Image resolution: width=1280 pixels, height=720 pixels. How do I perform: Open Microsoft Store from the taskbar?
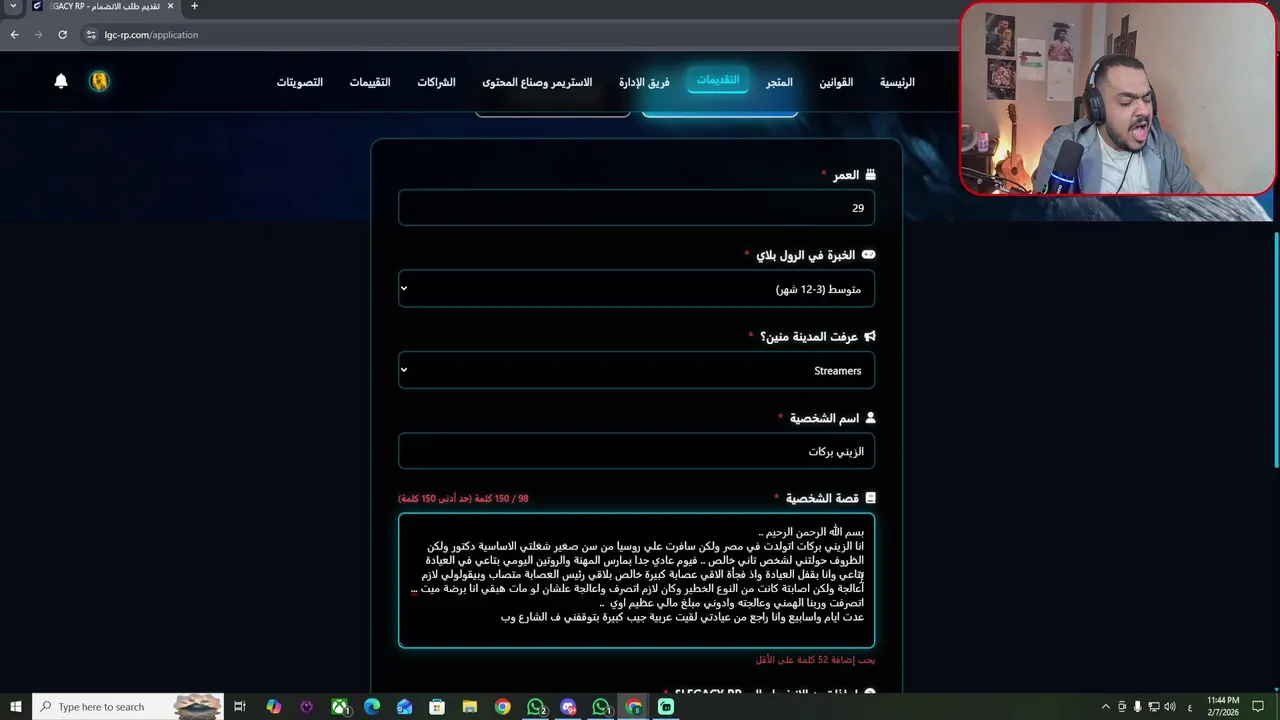[x=437, y=707]
